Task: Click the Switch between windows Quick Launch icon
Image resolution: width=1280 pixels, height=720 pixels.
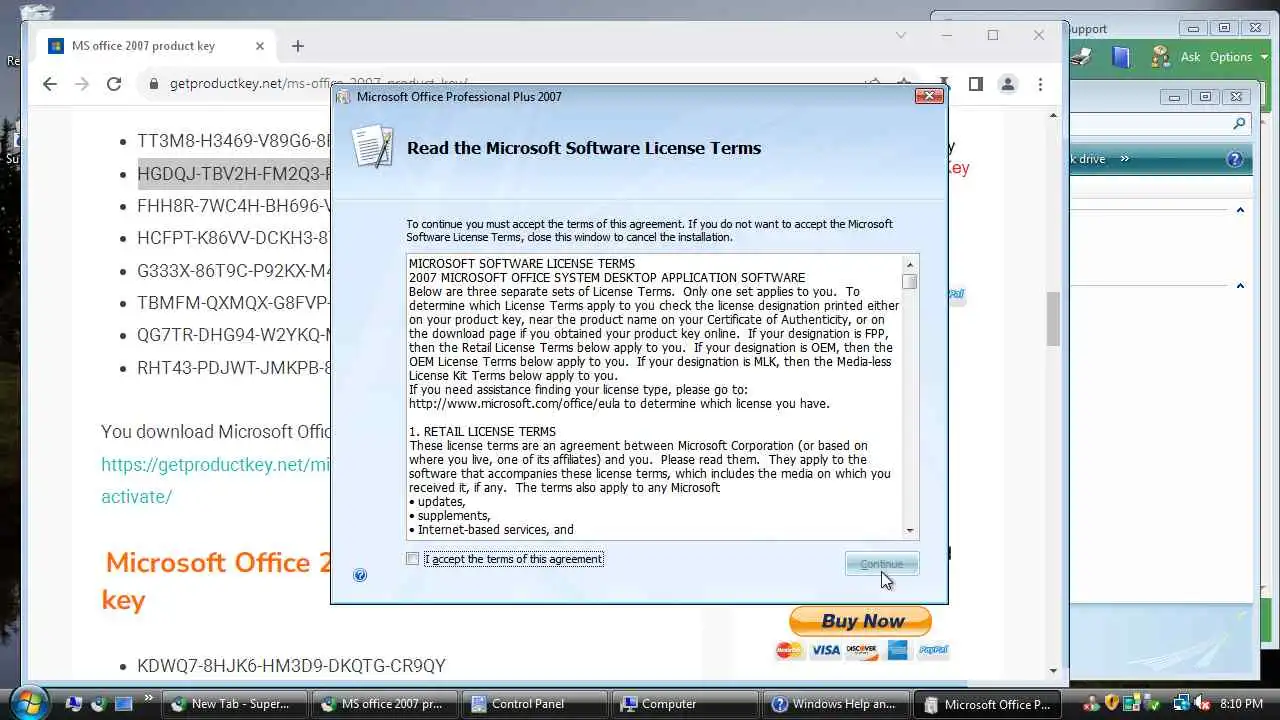Action: click(123, 704)
